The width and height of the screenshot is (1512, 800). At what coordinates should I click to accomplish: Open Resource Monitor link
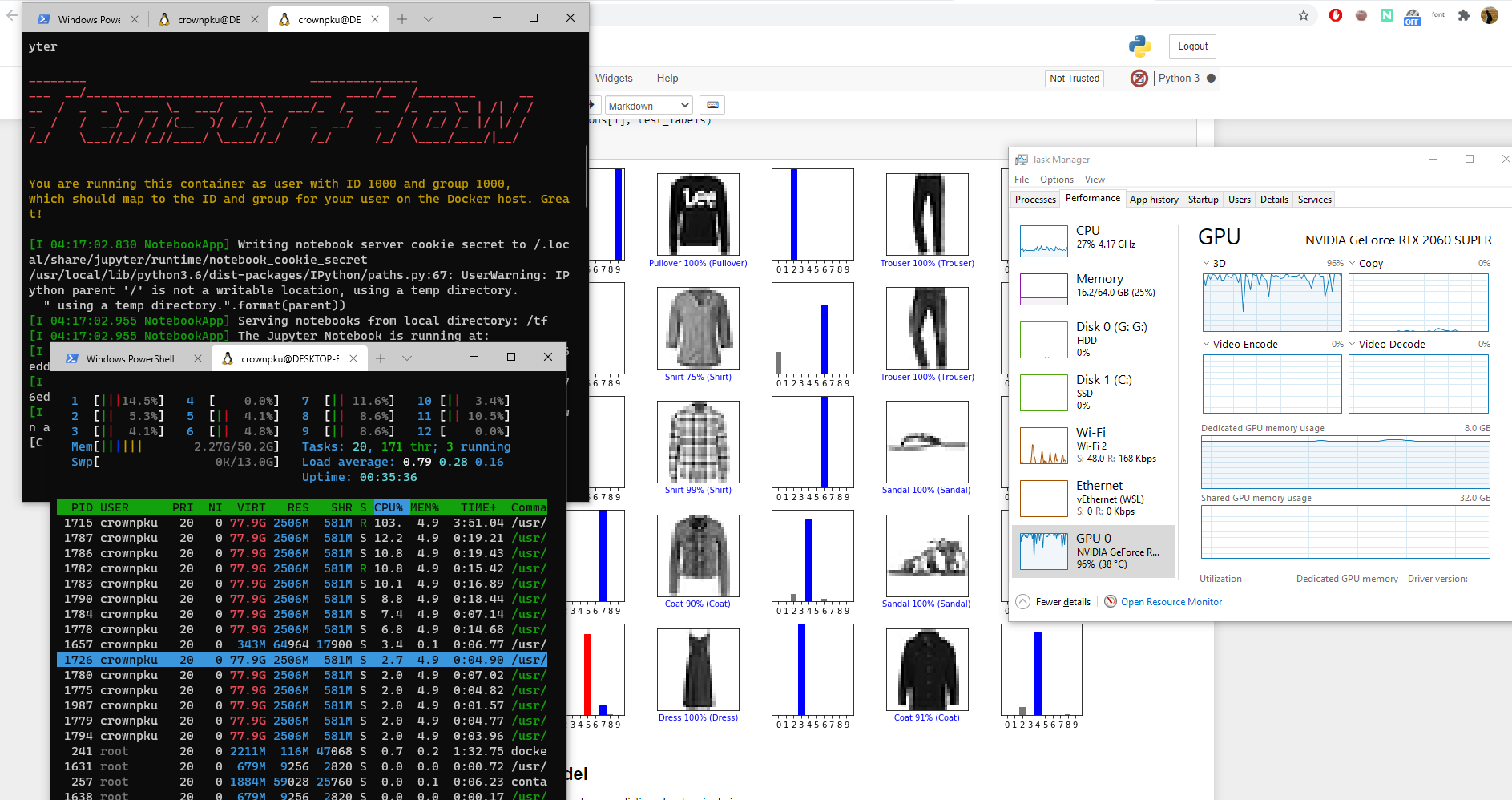coord(1171,602)
